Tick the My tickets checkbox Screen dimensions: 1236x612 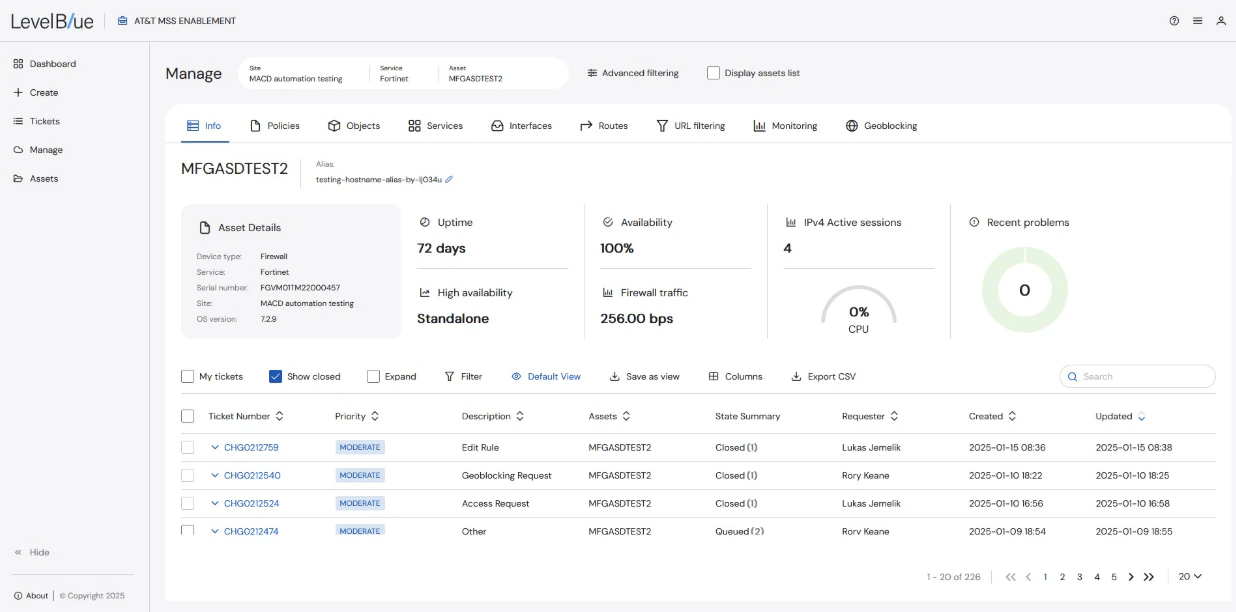(x=187, y=377)
